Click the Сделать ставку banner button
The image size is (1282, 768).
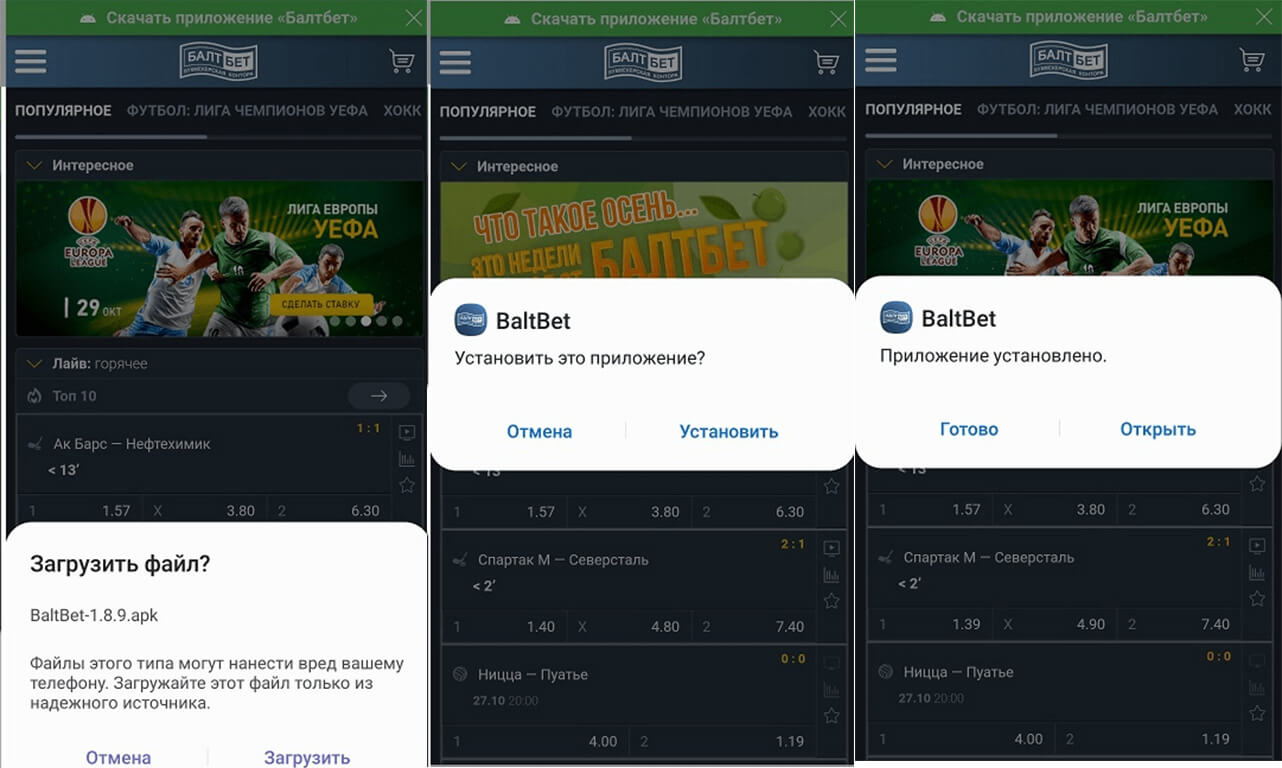tap(320, 304)
